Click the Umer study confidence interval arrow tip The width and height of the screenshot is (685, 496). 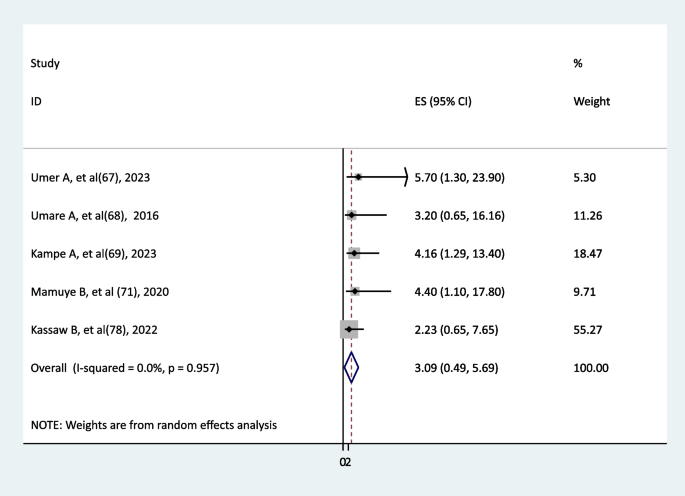coord(404,177)
